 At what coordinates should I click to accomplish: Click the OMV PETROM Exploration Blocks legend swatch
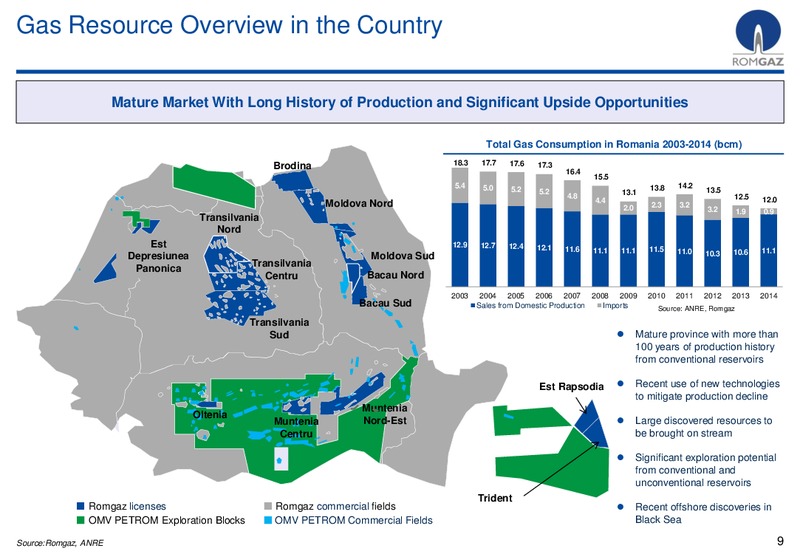(80, 520)
